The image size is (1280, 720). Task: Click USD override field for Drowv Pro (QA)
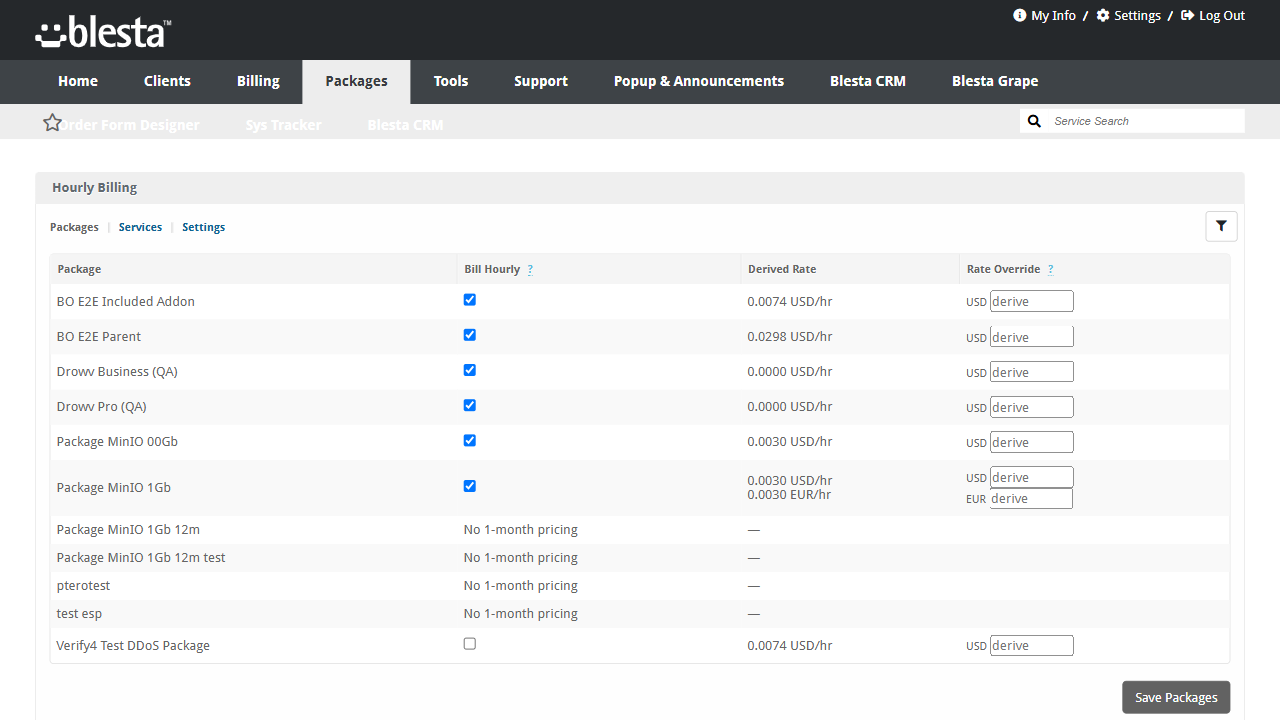tap(1031, 406)
